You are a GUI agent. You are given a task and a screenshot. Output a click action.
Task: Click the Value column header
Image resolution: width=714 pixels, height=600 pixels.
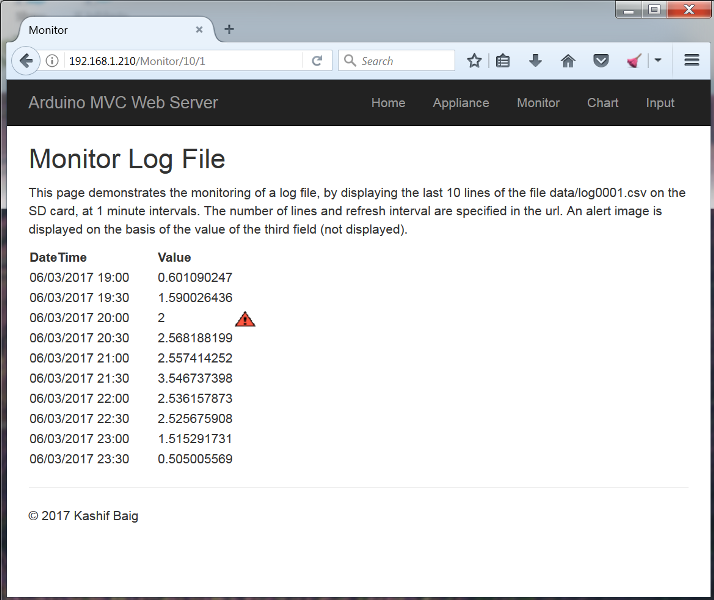pos(174,258)
